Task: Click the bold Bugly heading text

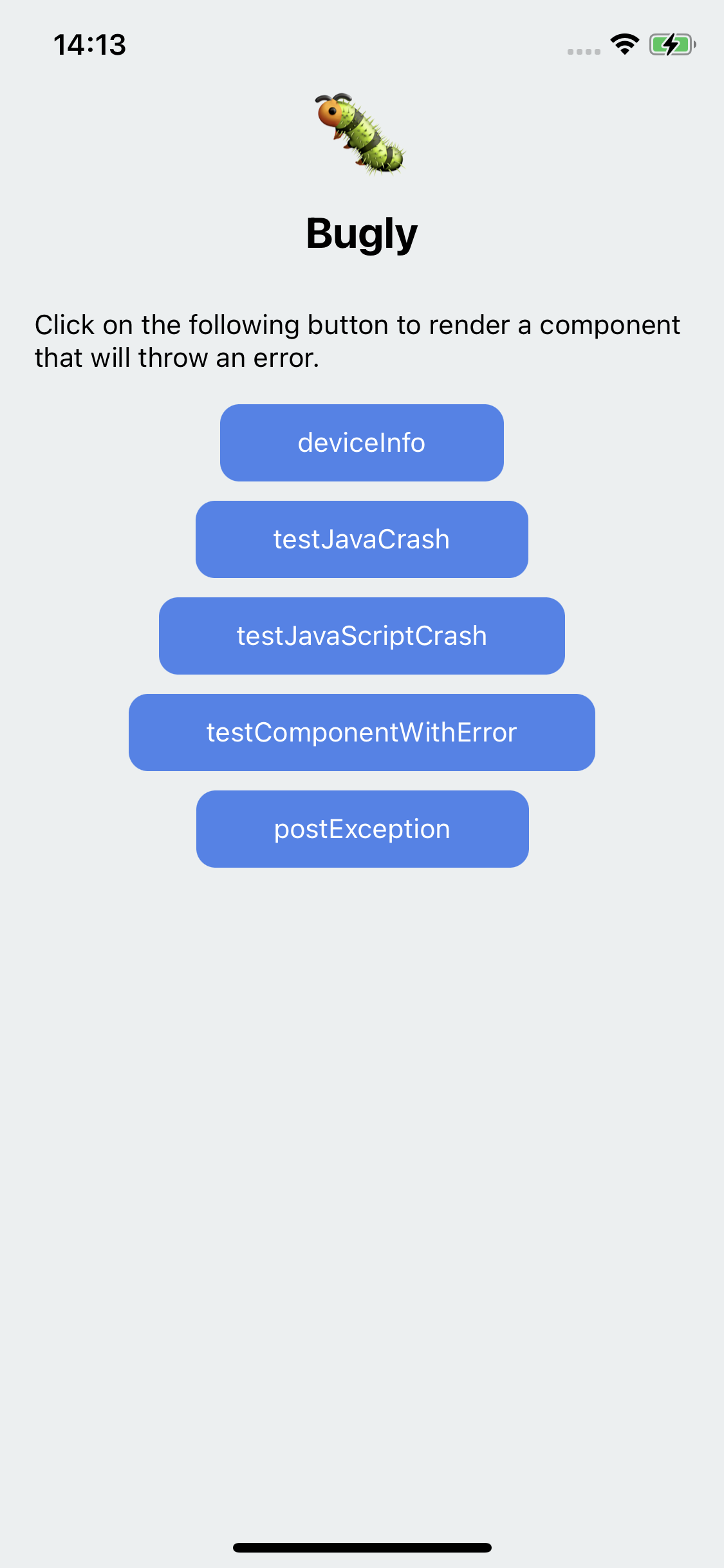Action: 362,234
